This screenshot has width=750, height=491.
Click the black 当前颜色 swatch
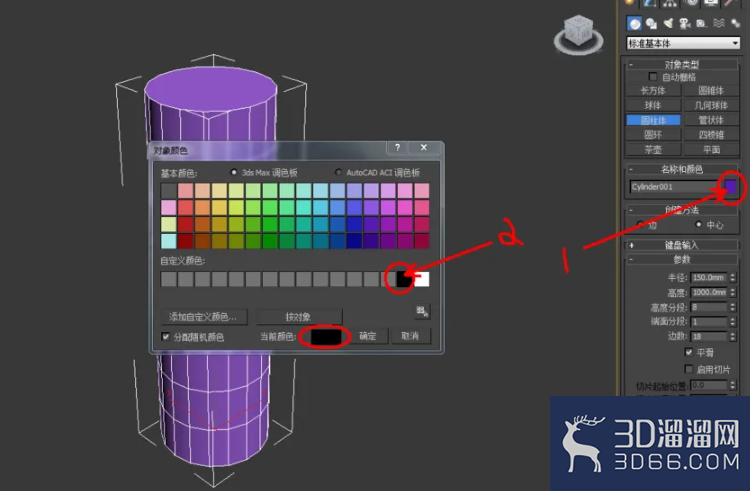[x=325, y=336]
